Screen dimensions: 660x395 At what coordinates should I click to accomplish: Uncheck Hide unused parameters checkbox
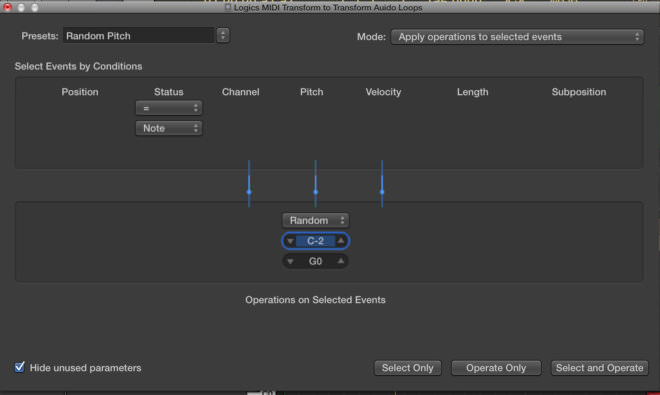point(19,367)
